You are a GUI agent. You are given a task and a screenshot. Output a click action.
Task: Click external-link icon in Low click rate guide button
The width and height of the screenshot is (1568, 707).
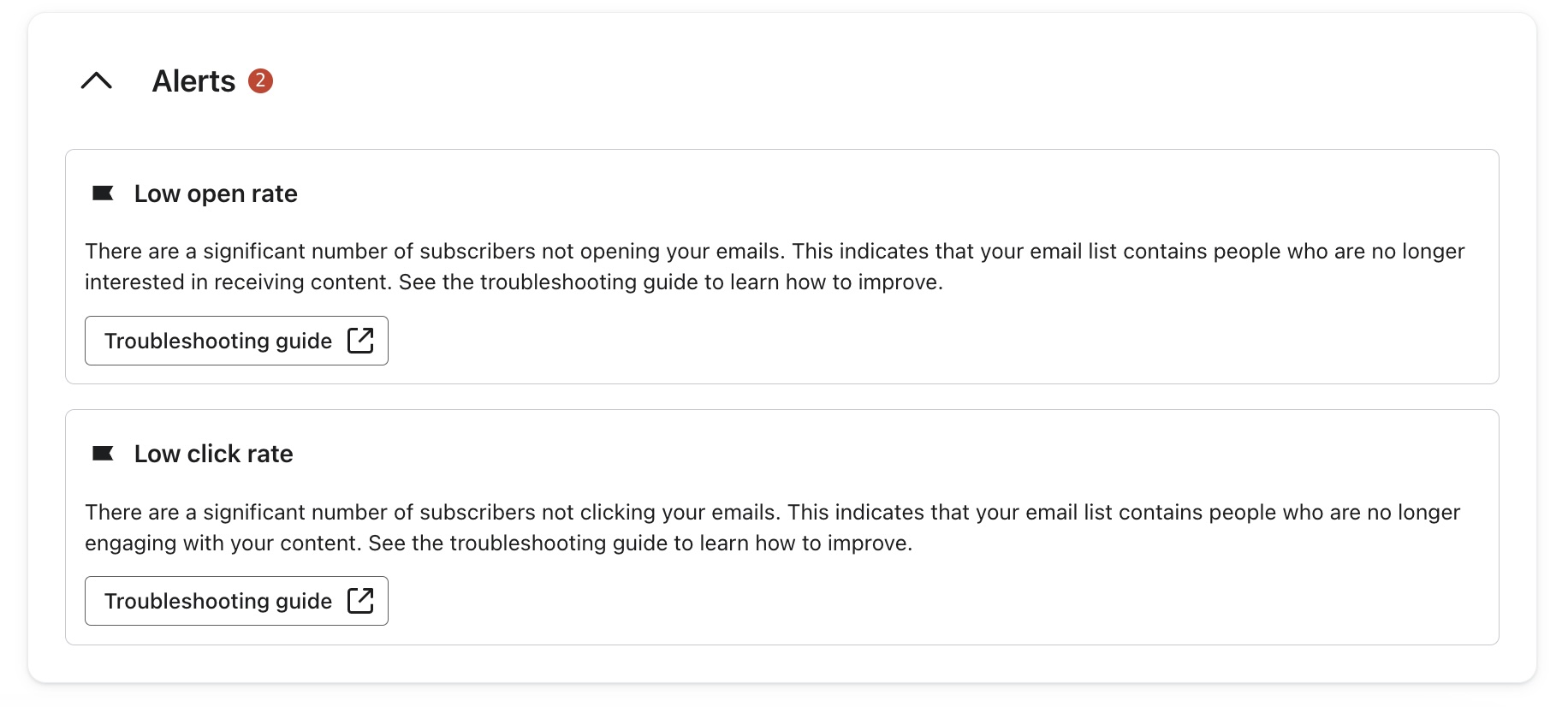360,601
